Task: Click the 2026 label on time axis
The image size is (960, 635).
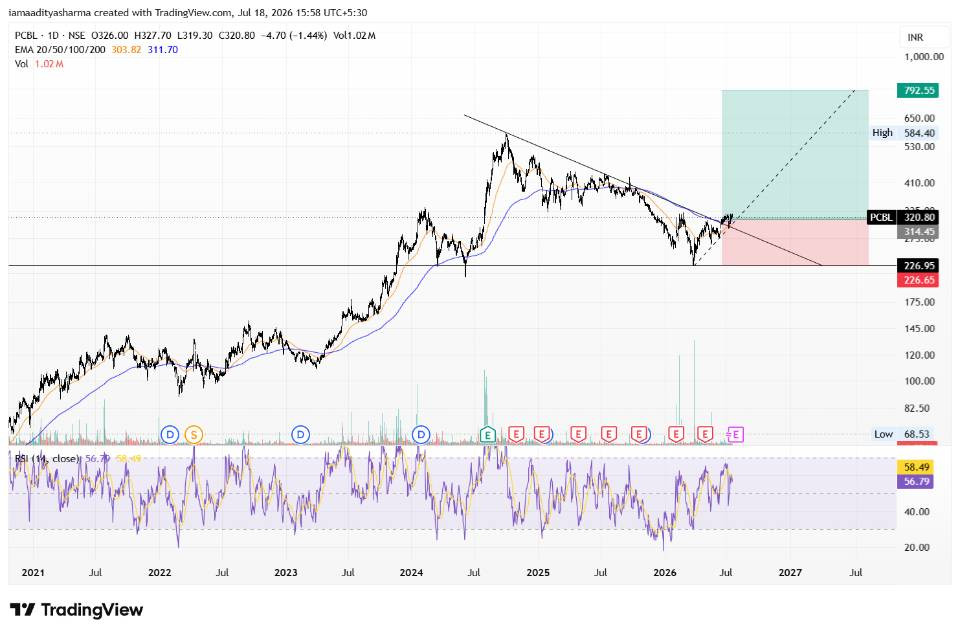Action: pos(665,573)
